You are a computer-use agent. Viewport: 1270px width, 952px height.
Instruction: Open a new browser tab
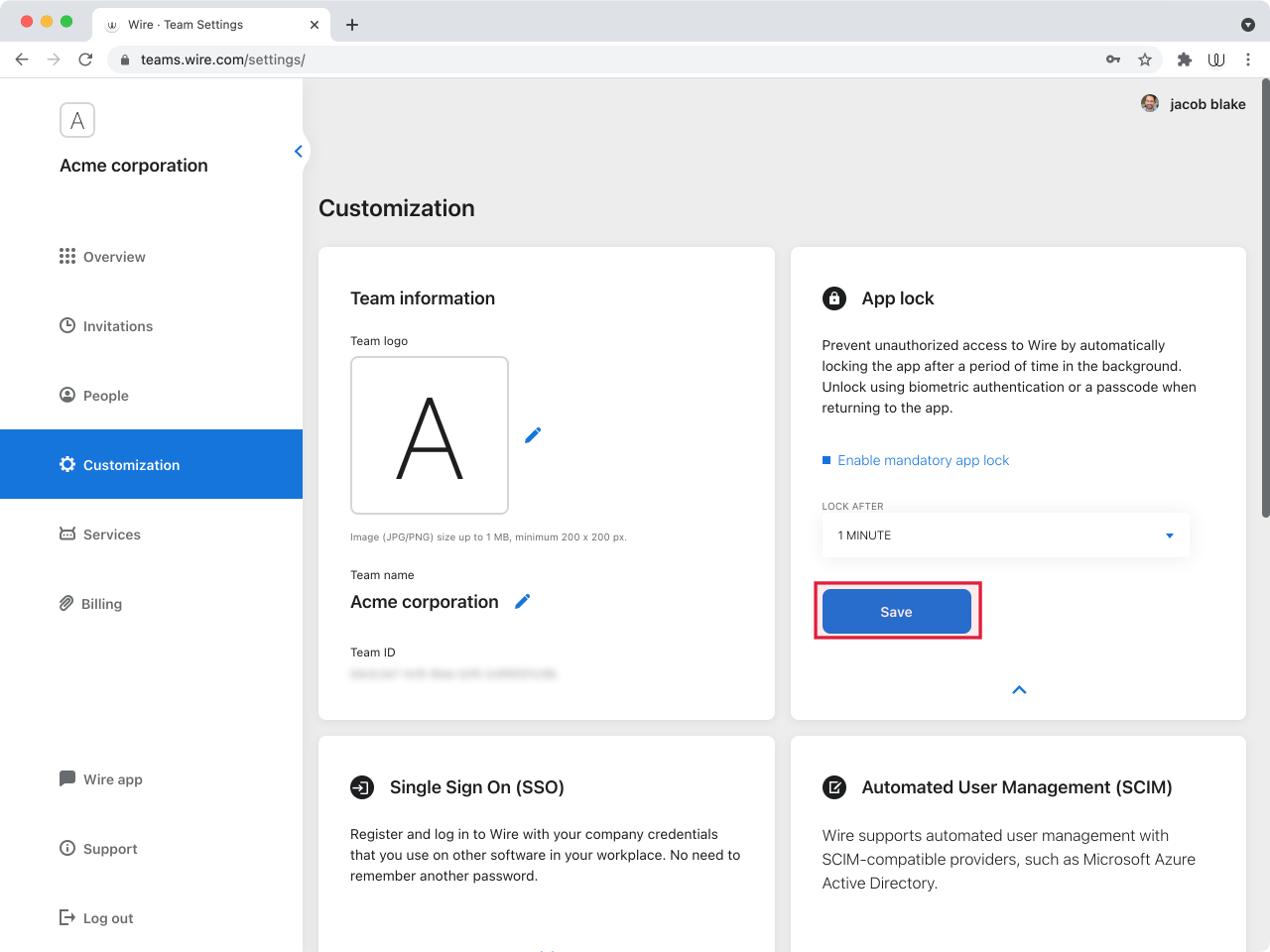(x=352, y=25)
